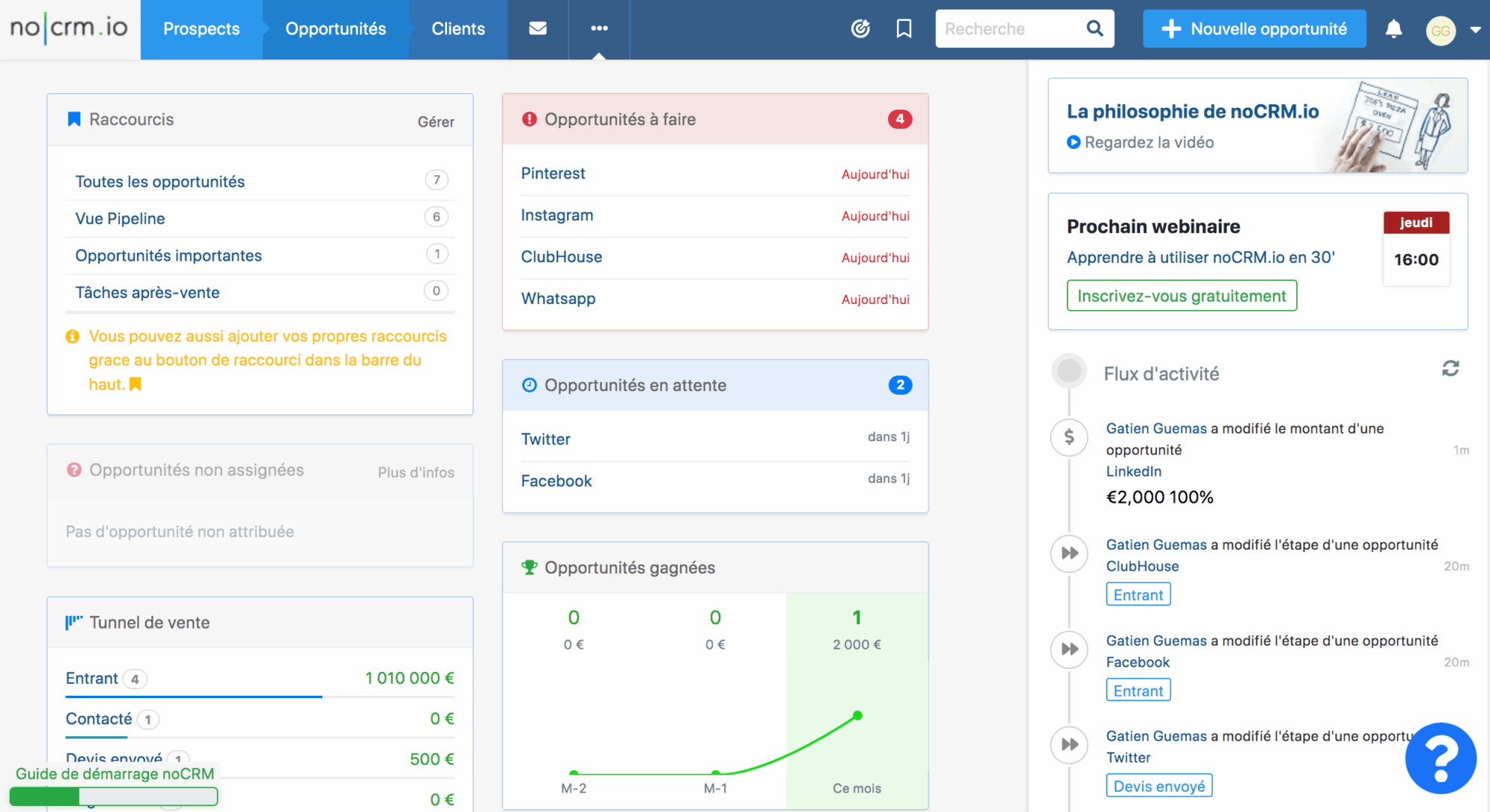Click the GG user avatar
This screenshot has width=1490, height=812.
1440,31
